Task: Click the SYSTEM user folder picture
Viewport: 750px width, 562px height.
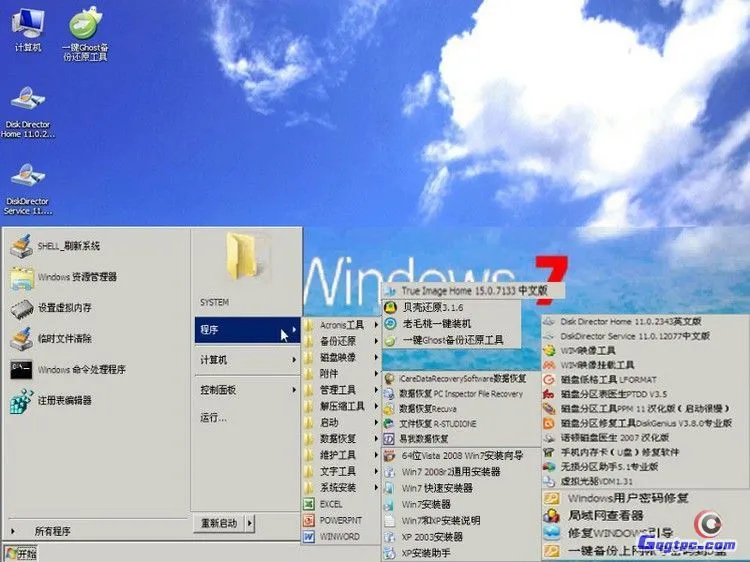Action: click(247, 257)
